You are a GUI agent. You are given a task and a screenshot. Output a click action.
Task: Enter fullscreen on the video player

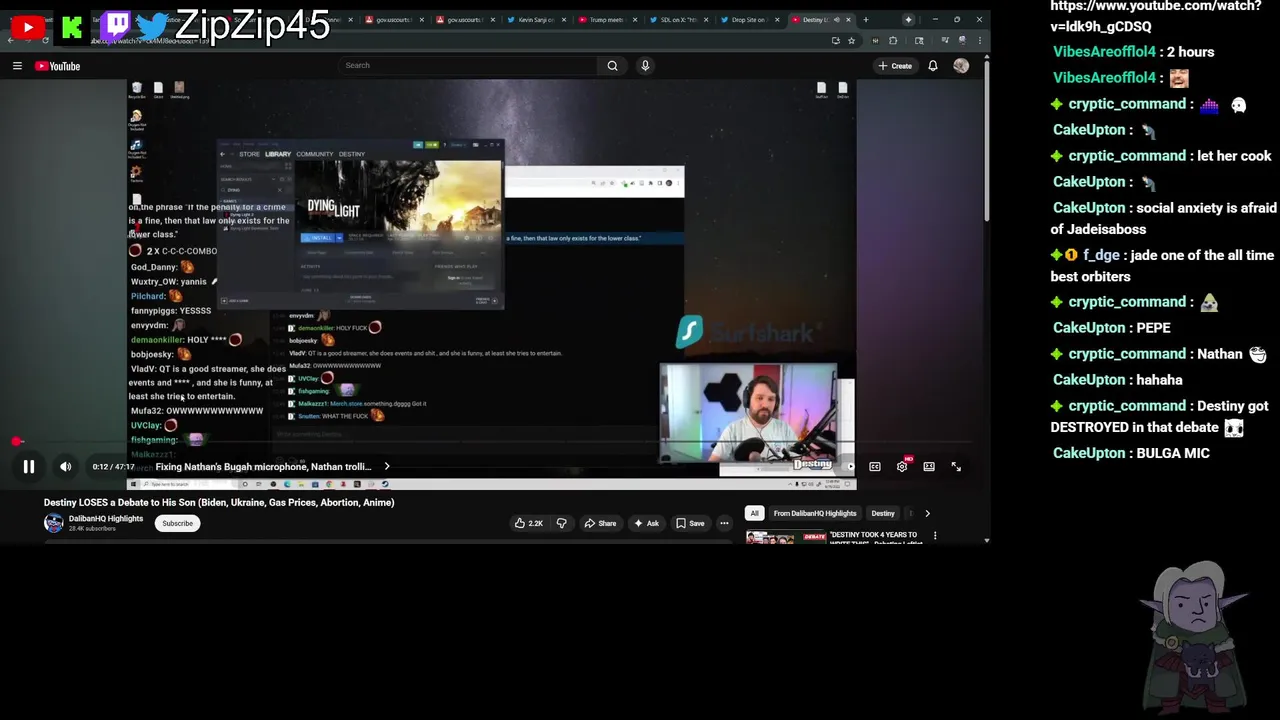956,466
